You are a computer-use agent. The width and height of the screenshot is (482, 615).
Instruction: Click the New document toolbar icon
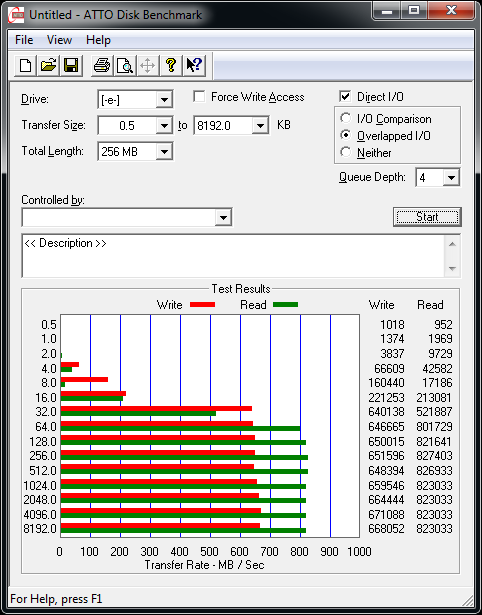point(25,66)
